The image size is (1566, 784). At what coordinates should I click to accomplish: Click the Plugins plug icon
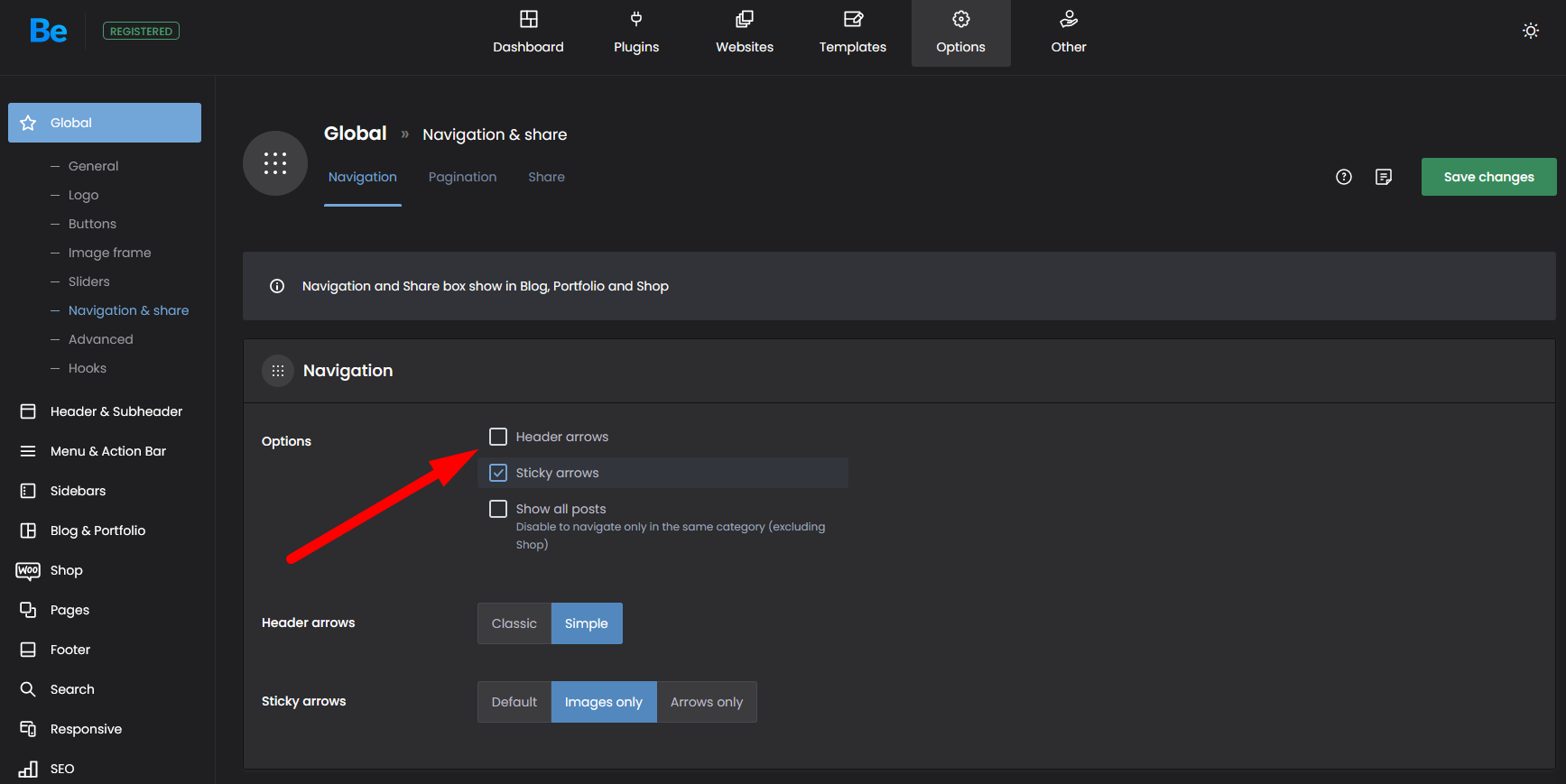636,19
